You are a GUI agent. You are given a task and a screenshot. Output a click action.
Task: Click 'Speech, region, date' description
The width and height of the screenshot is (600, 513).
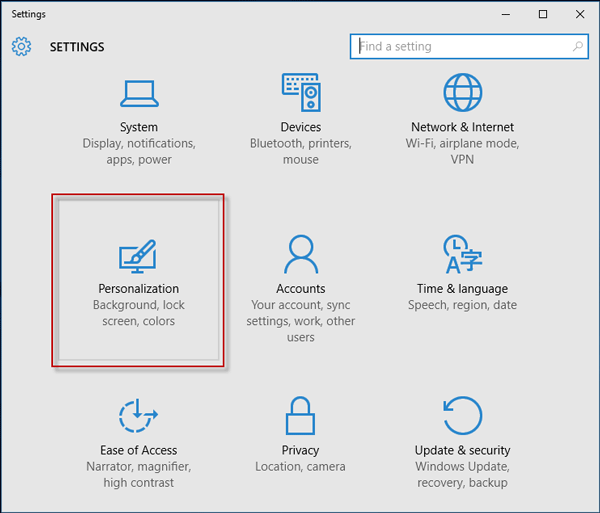[x=462, y=305]
